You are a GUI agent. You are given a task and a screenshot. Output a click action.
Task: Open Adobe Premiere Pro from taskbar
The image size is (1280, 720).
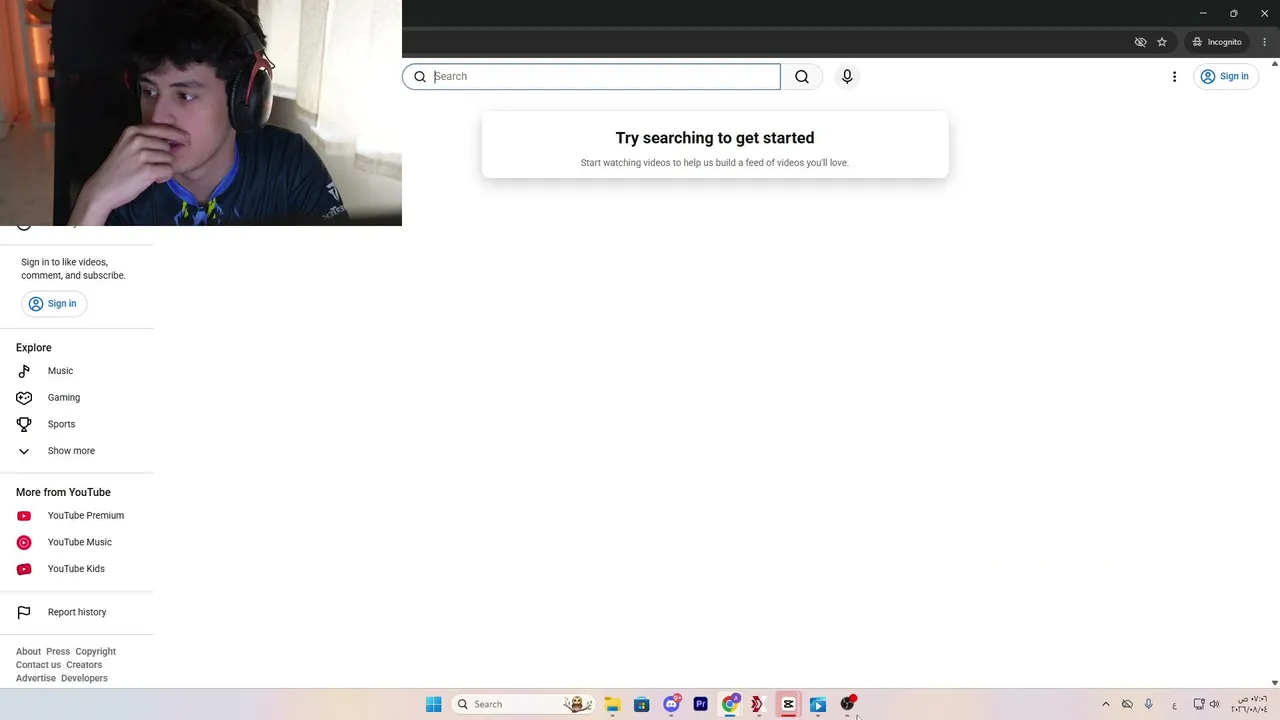point(701,704)
